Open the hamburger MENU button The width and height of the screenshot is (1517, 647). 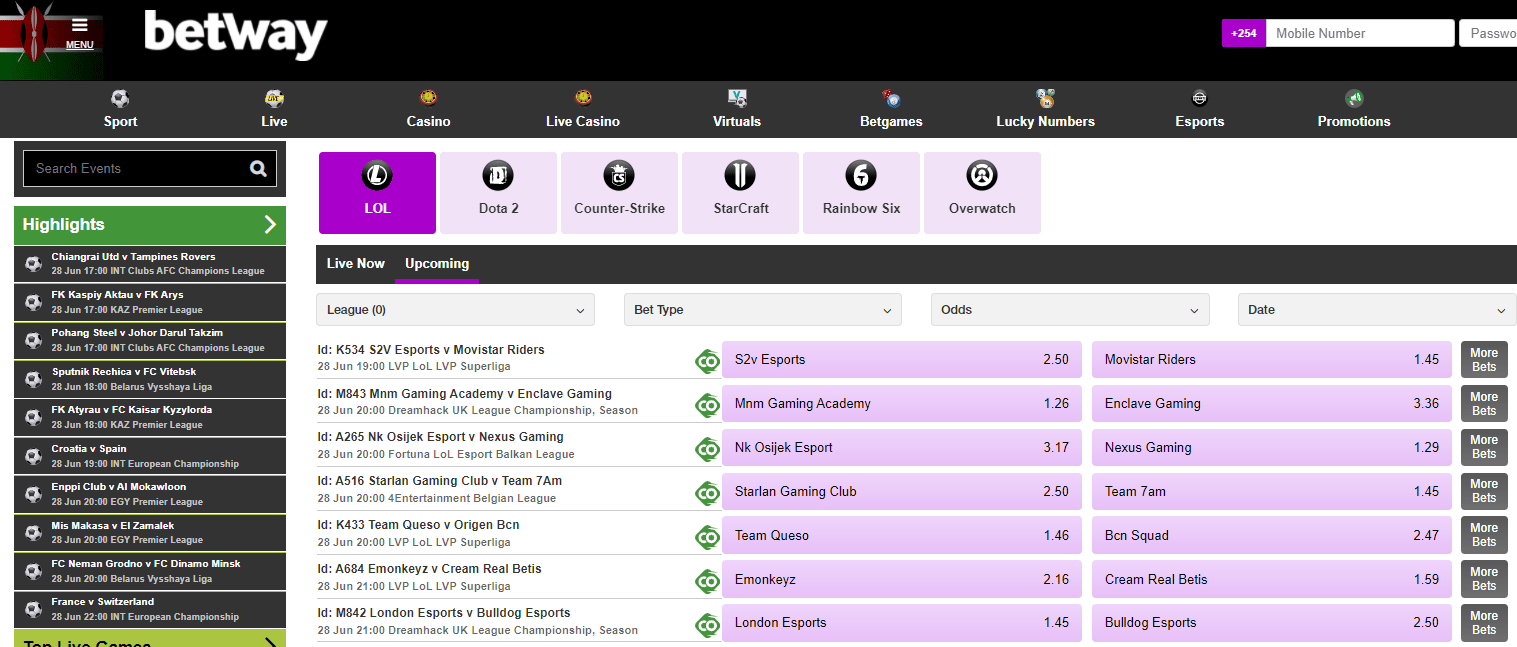[79, 32]
